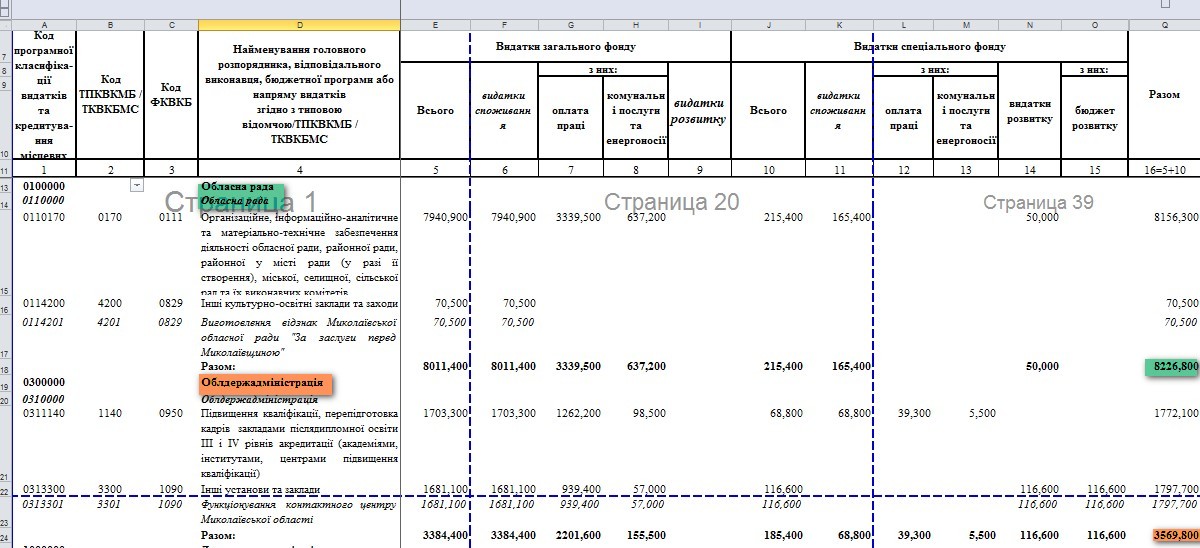Click the Select All corner box
1200x548 pixels.
coord(6,23)
